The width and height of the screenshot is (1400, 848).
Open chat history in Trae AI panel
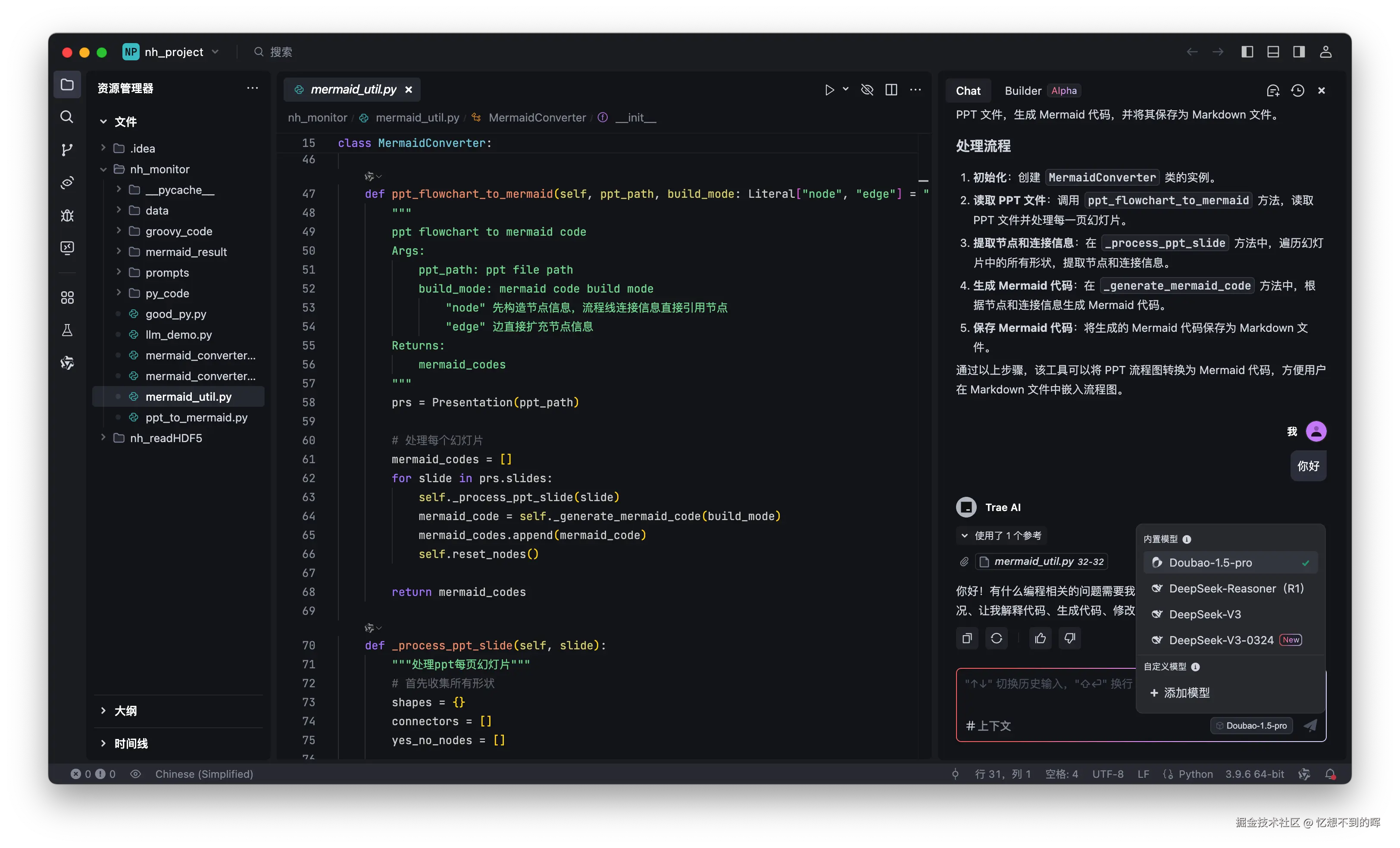(1297, 90)
